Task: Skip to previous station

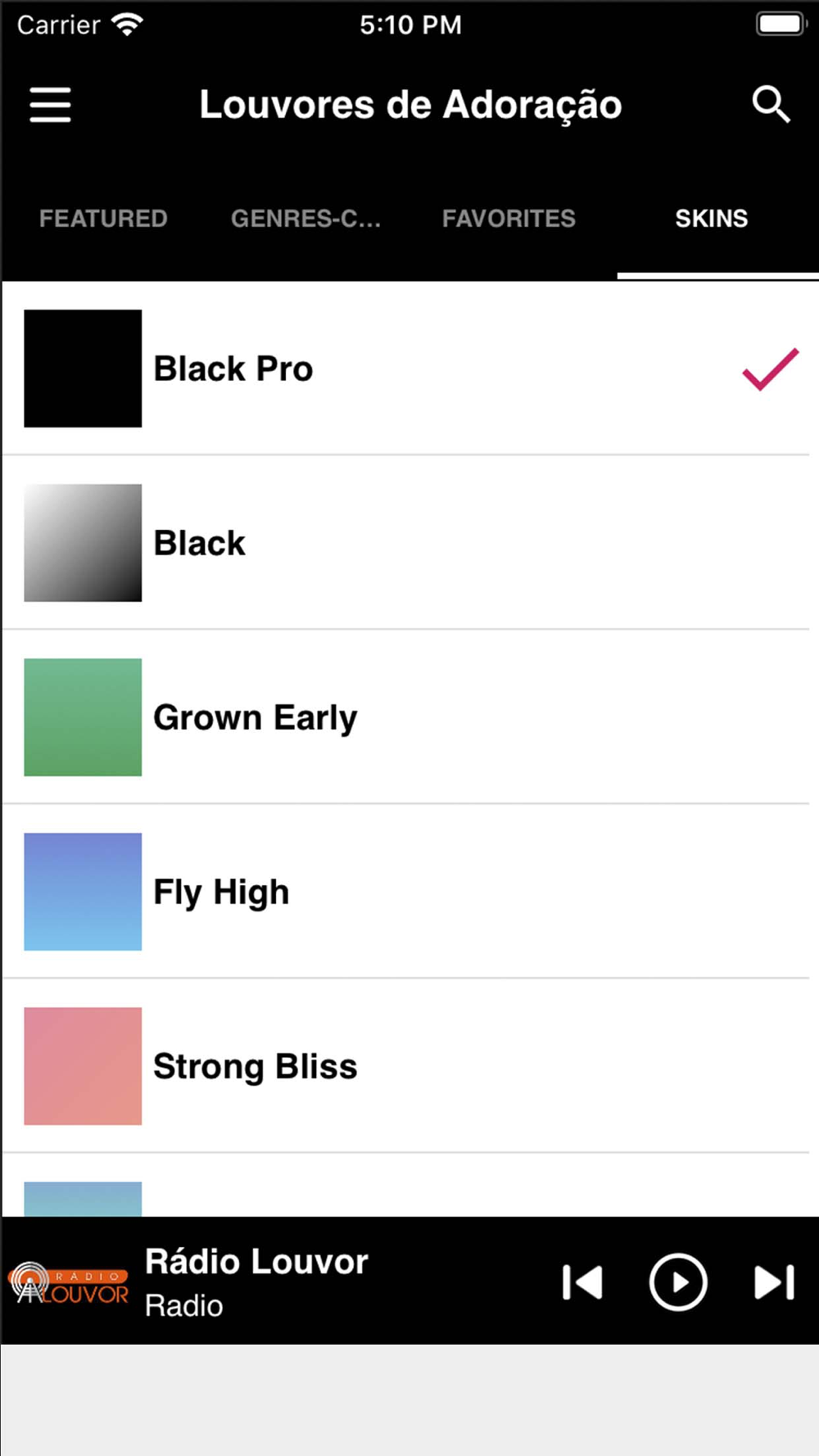Action: tap(582, 1282)
